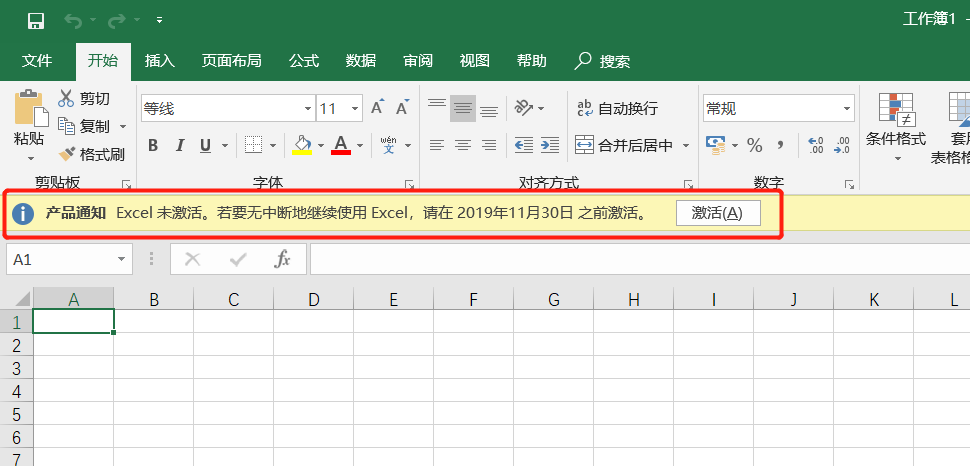Decrease font size with smaller A icon
Image resolution: width=970 pixels, height=466 pixels.
403,108
